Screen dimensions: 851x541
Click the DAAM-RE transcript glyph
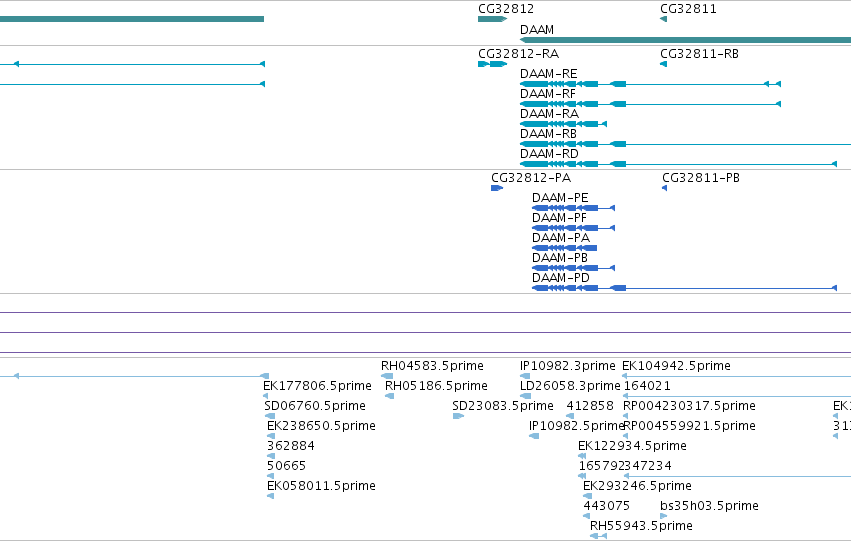pyautogui.click(x=650, y=84)
